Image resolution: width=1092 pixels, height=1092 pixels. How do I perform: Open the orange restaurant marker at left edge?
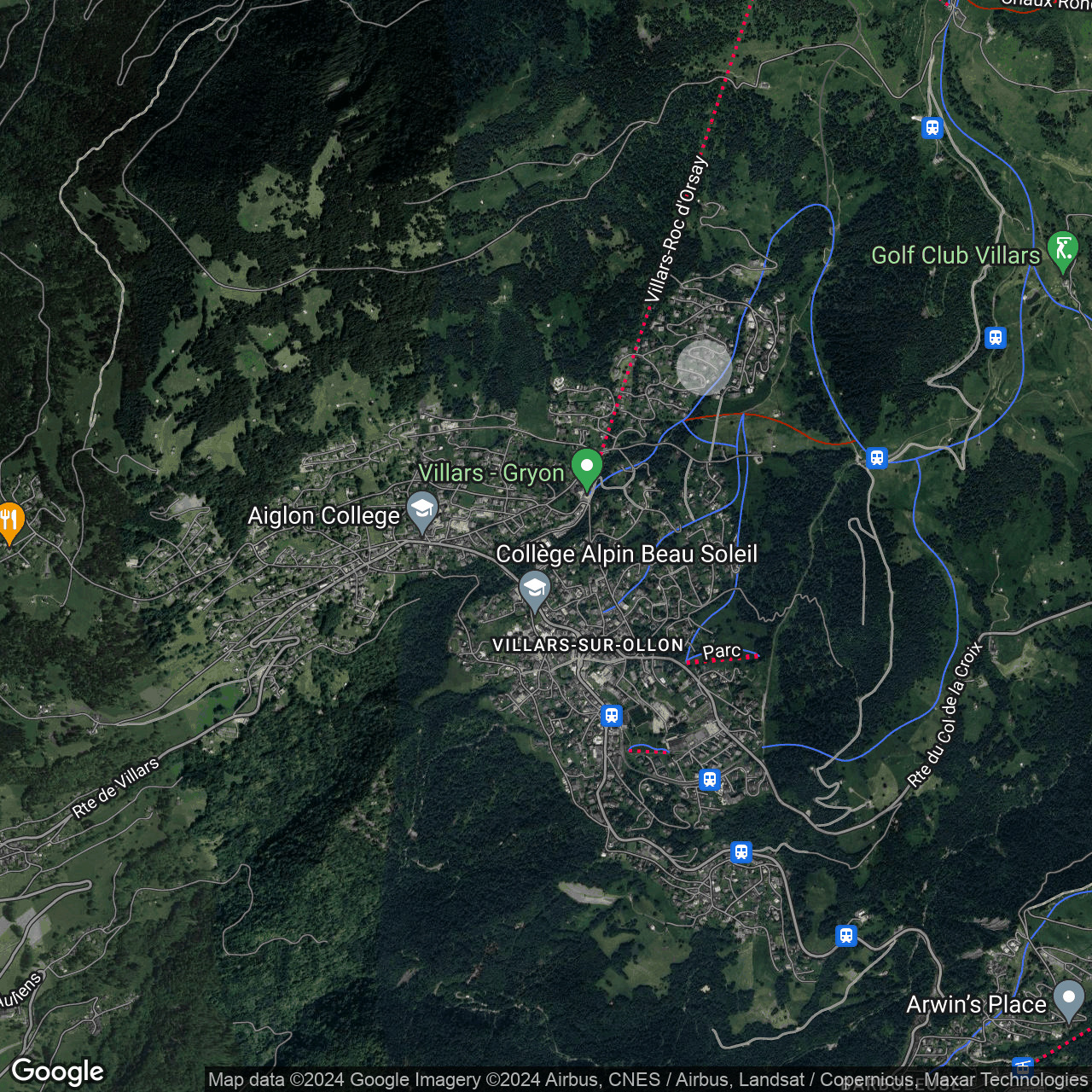pyautogui.click(x=9, y=520)
